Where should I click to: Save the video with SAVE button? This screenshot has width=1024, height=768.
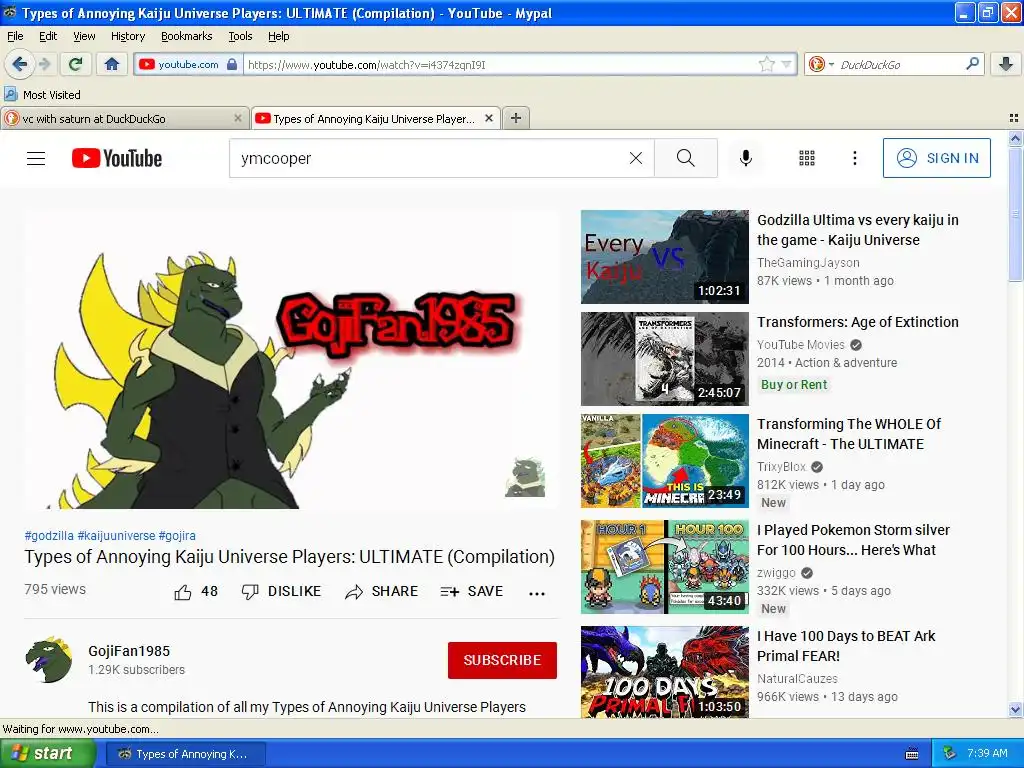click(472, 592)
